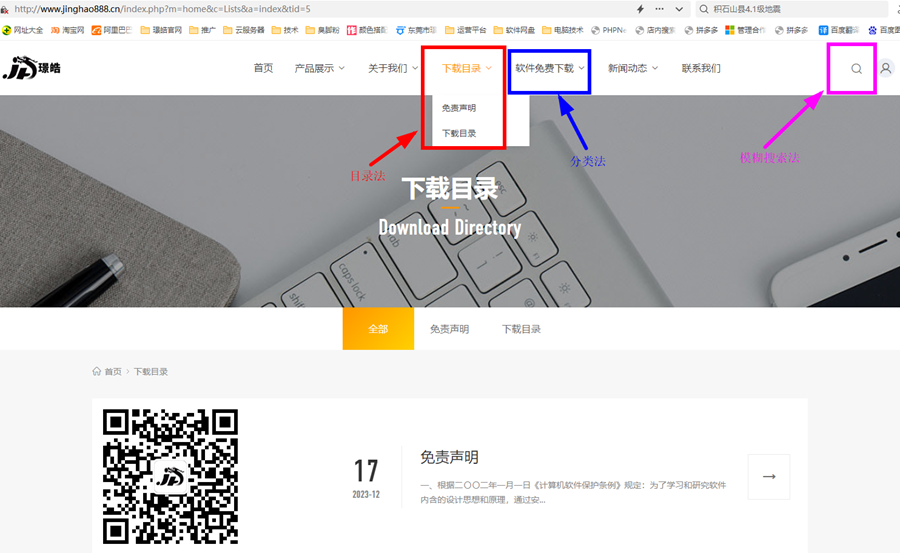Click the browser URL address field
900x553 pixels.
[300, 9]
